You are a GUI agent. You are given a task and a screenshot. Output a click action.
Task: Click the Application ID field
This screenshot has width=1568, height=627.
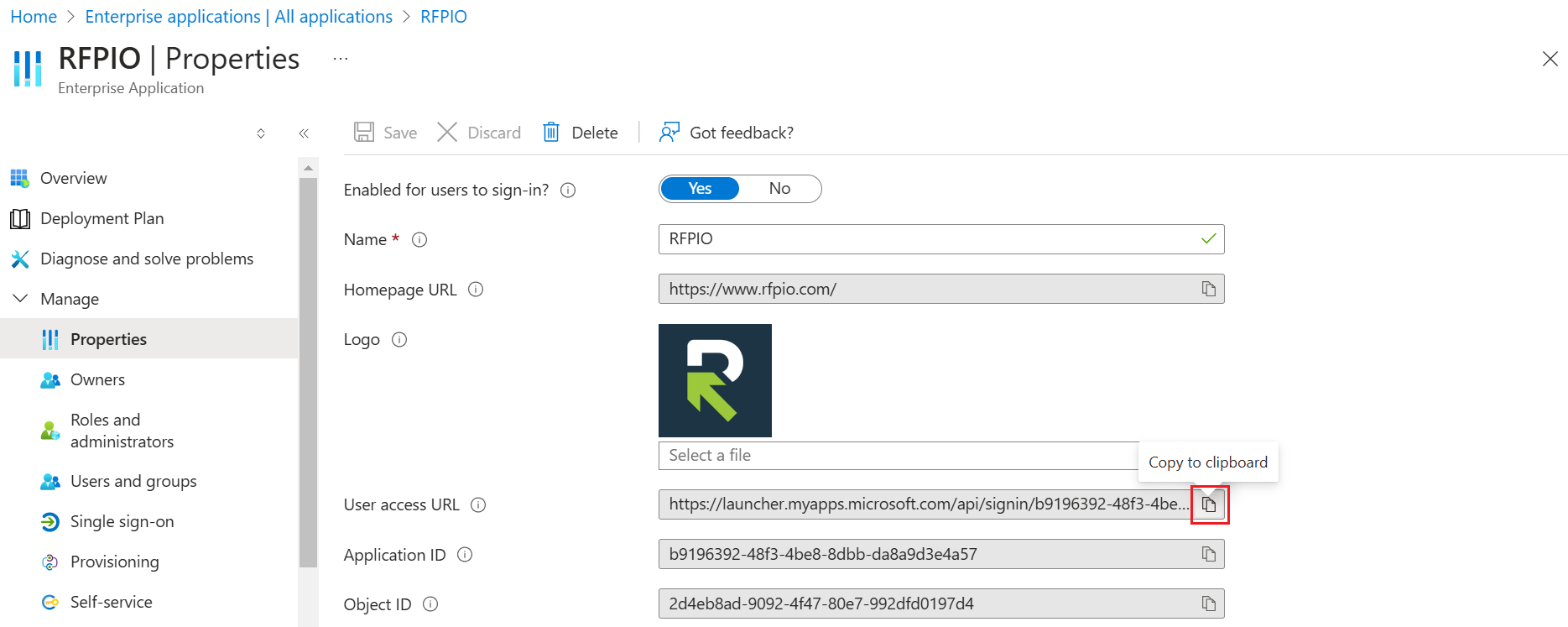click(941, 554)
